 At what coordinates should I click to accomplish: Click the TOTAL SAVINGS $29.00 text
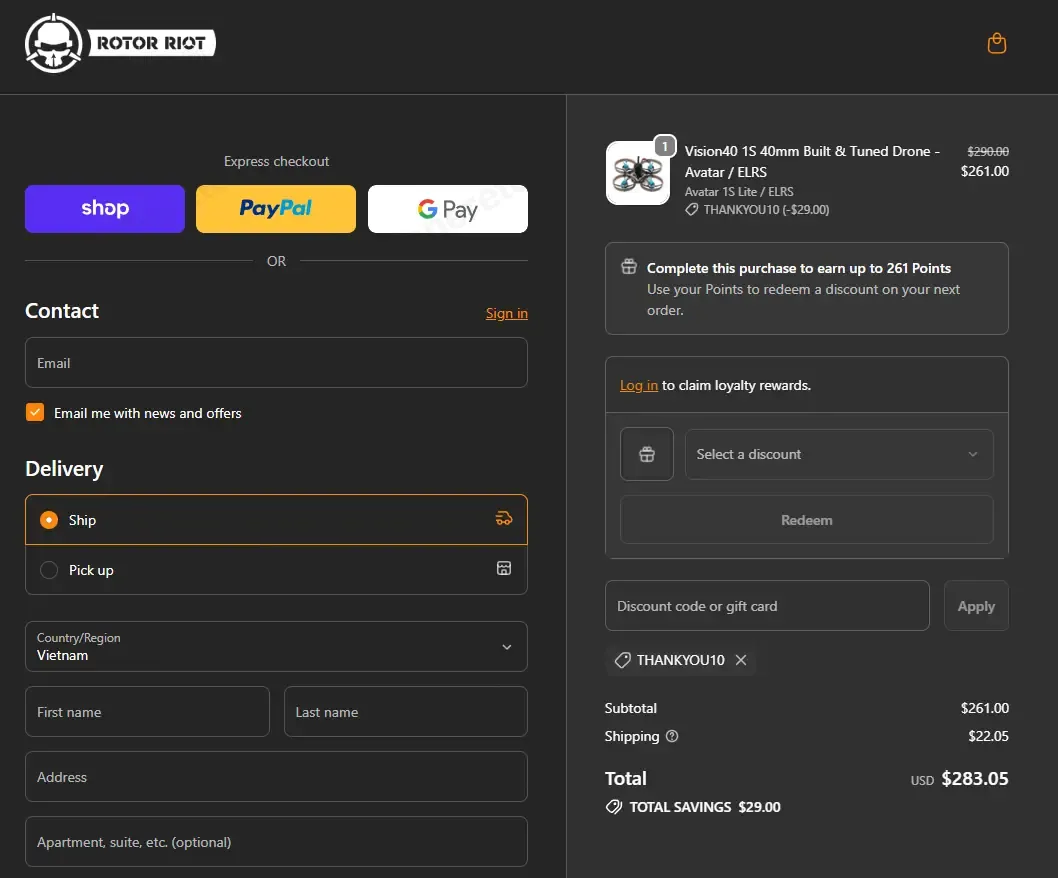(x=705, y=806)
